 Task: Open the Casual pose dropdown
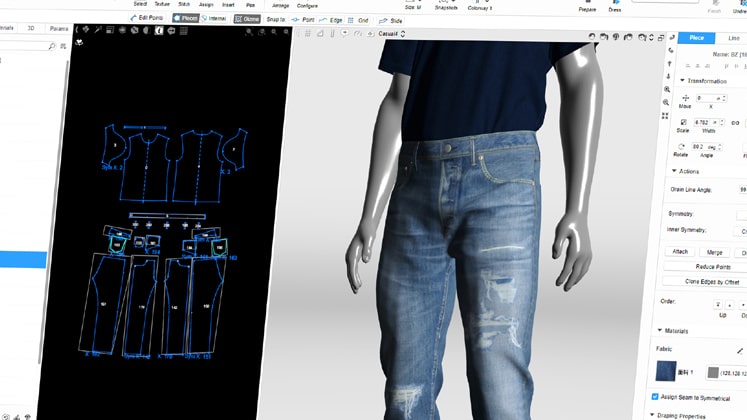(391, 34)
